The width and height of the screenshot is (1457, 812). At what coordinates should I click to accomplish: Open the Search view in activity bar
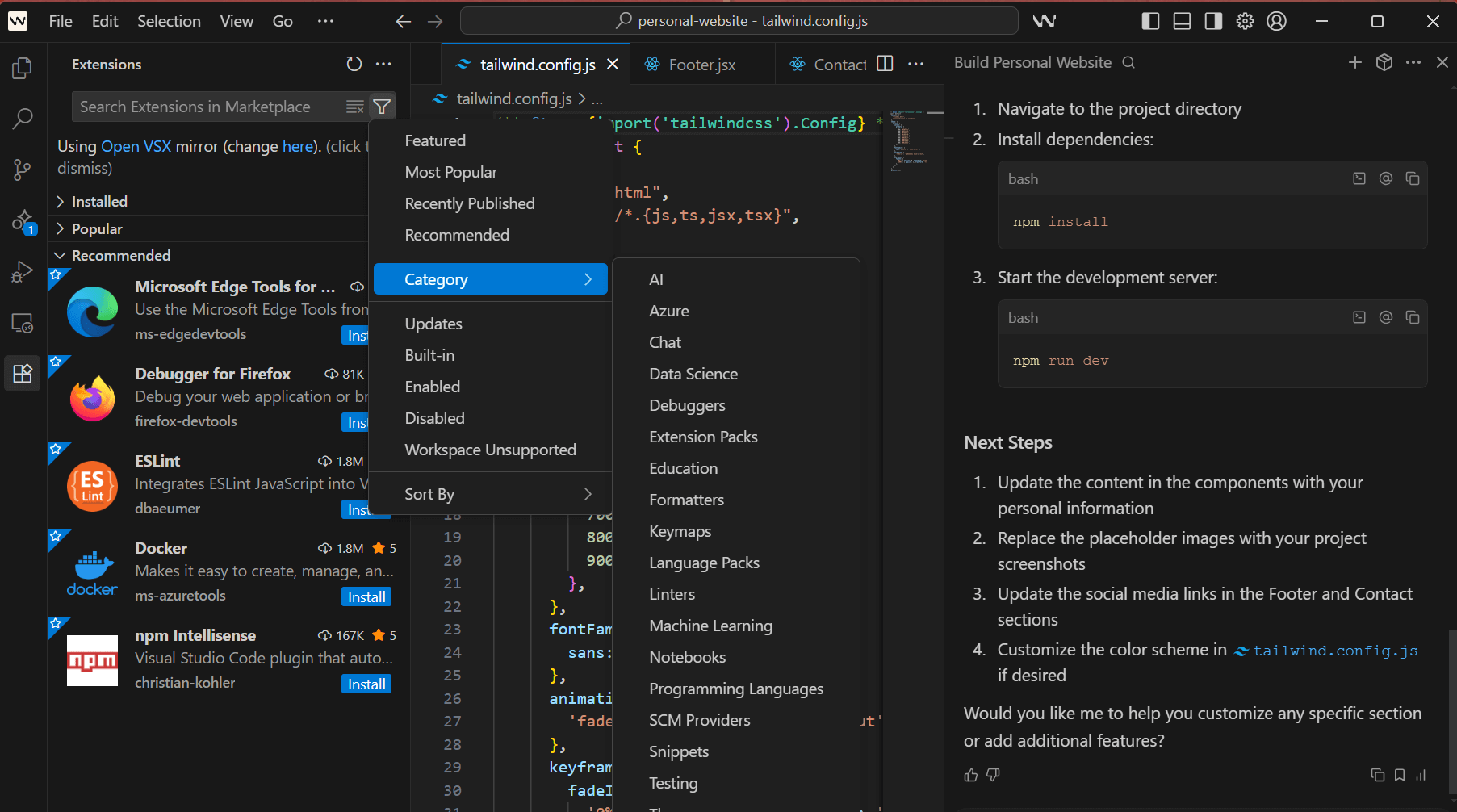pos(22,119)
